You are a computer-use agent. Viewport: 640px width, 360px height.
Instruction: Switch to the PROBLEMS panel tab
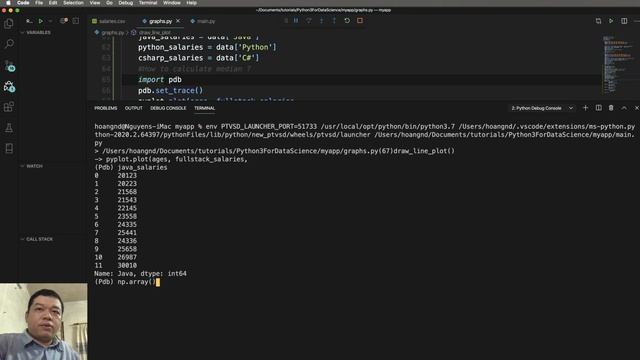106,108
